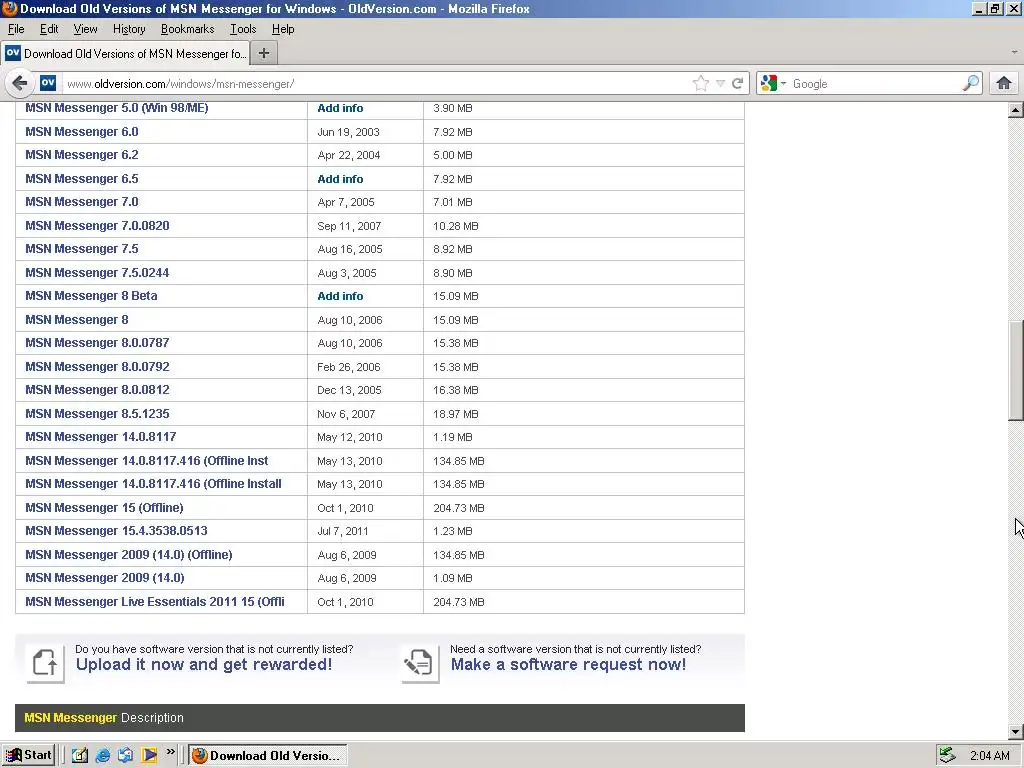This screenshot has width=1024, height=768.
Task: Open MSN Messenger 6.0 link
Action: [82, 132]
